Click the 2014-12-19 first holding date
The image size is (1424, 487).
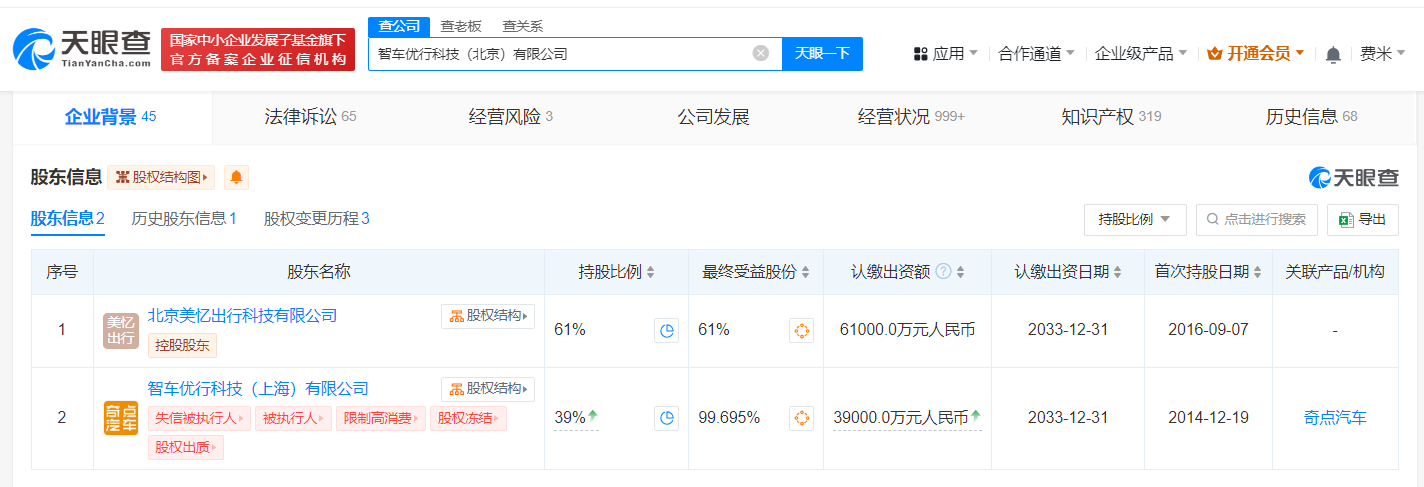1208,418
